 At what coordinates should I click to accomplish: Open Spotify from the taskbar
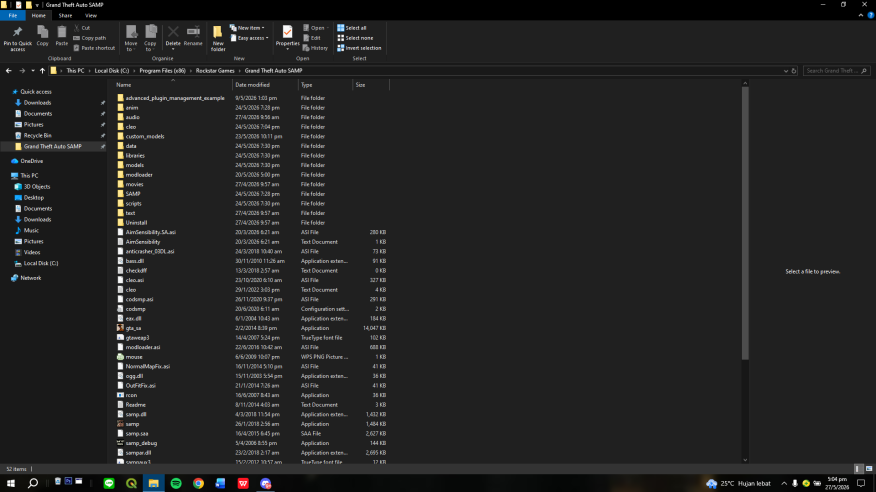[176, 483]
